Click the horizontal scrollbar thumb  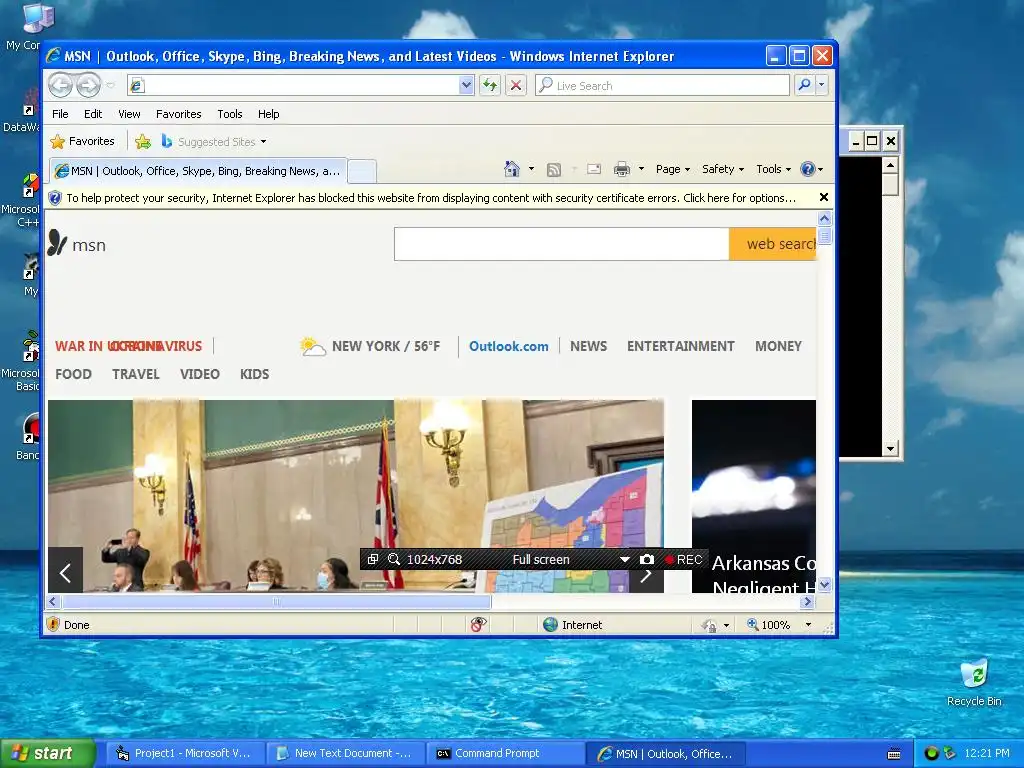coord(276,601)
